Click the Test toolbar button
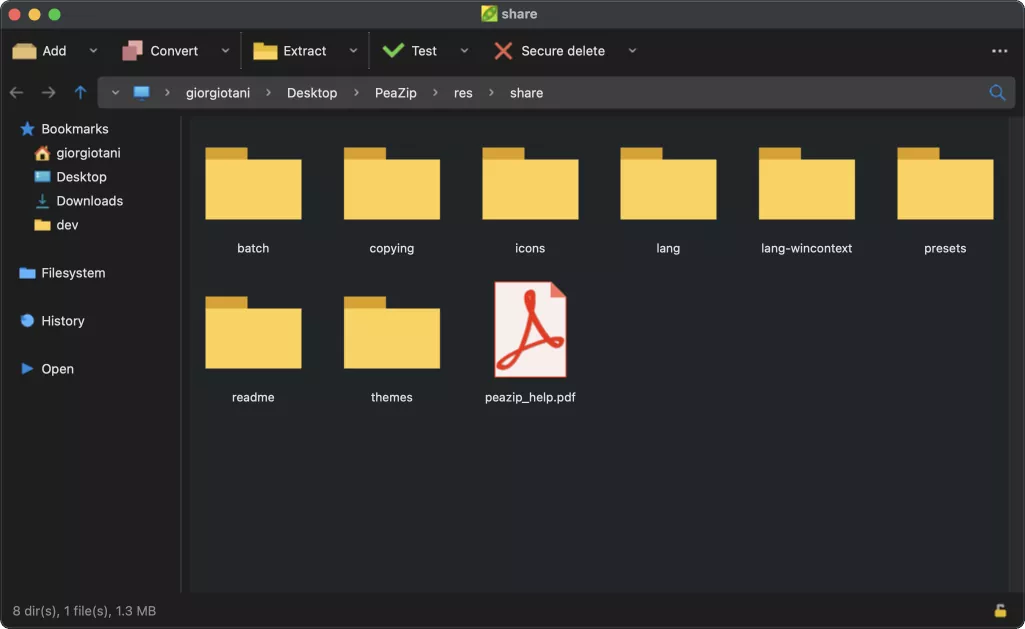 [x=409, y=51]
